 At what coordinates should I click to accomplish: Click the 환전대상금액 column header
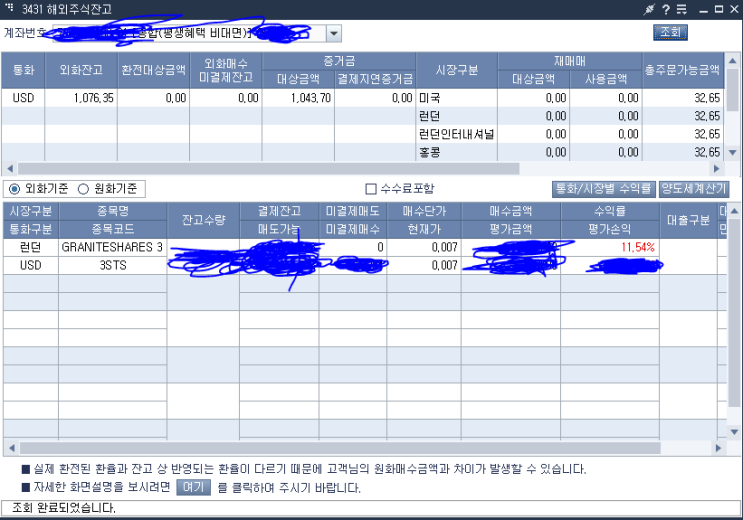tap(154, 70)
